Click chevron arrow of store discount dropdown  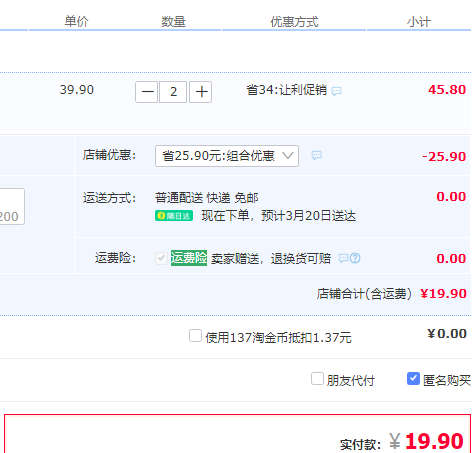point(287,156)
